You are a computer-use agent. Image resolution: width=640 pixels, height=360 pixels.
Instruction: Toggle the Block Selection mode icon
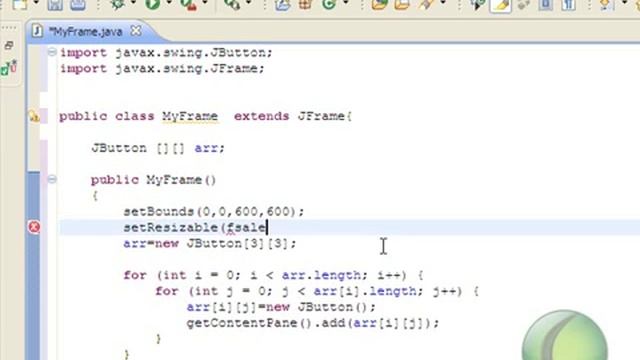click(x=546, y=4)
